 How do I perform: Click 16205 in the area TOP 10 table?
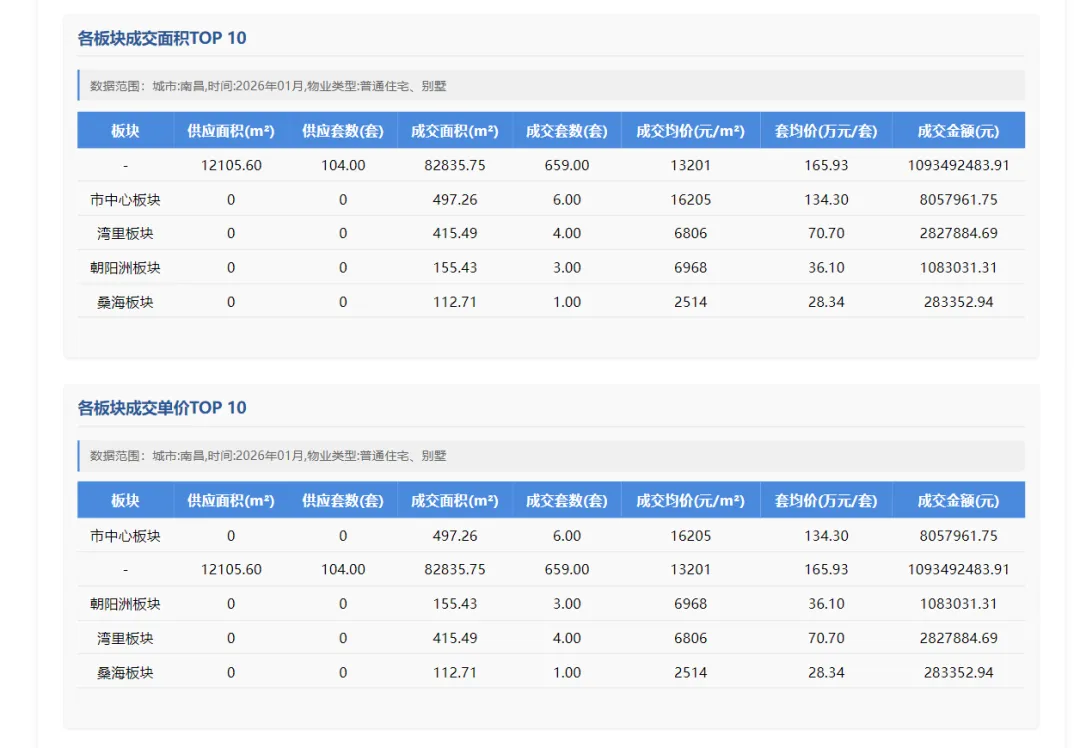point(690,200)
